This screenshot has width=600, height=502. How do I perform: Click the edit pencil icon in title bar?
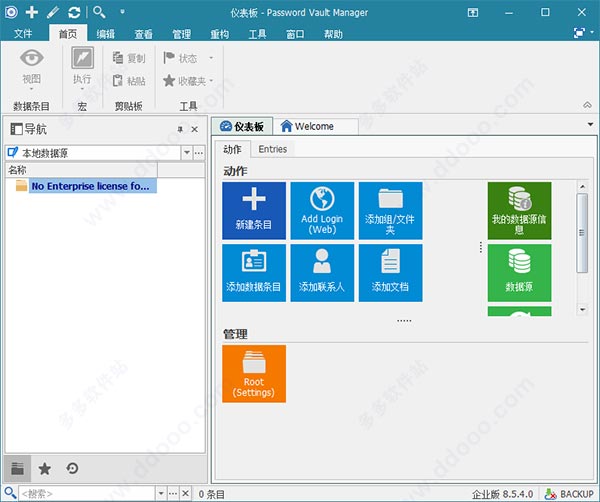52,12
